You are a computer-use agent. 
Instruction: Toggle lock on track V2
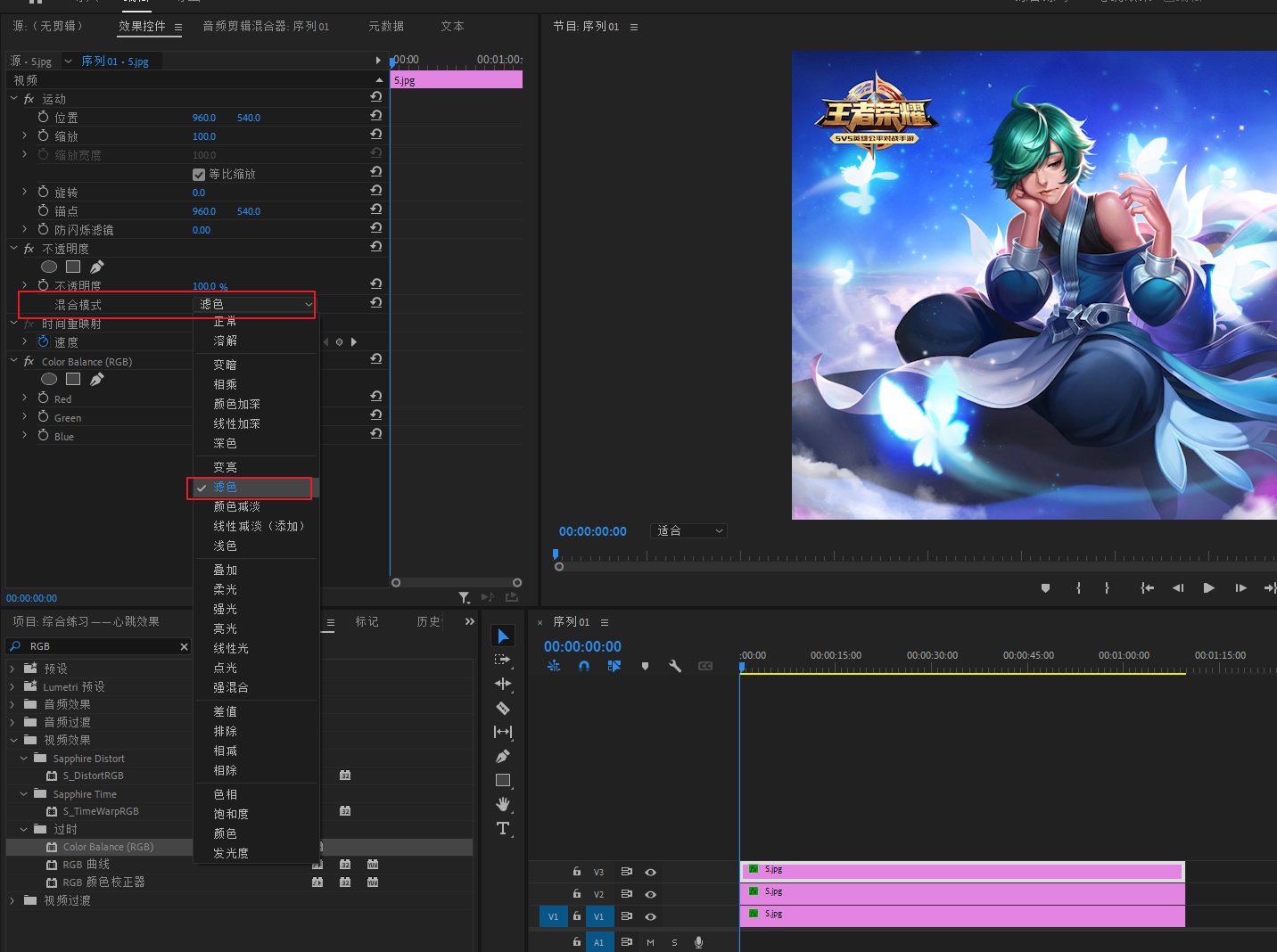pyautogui.click(x=577, y=893)
